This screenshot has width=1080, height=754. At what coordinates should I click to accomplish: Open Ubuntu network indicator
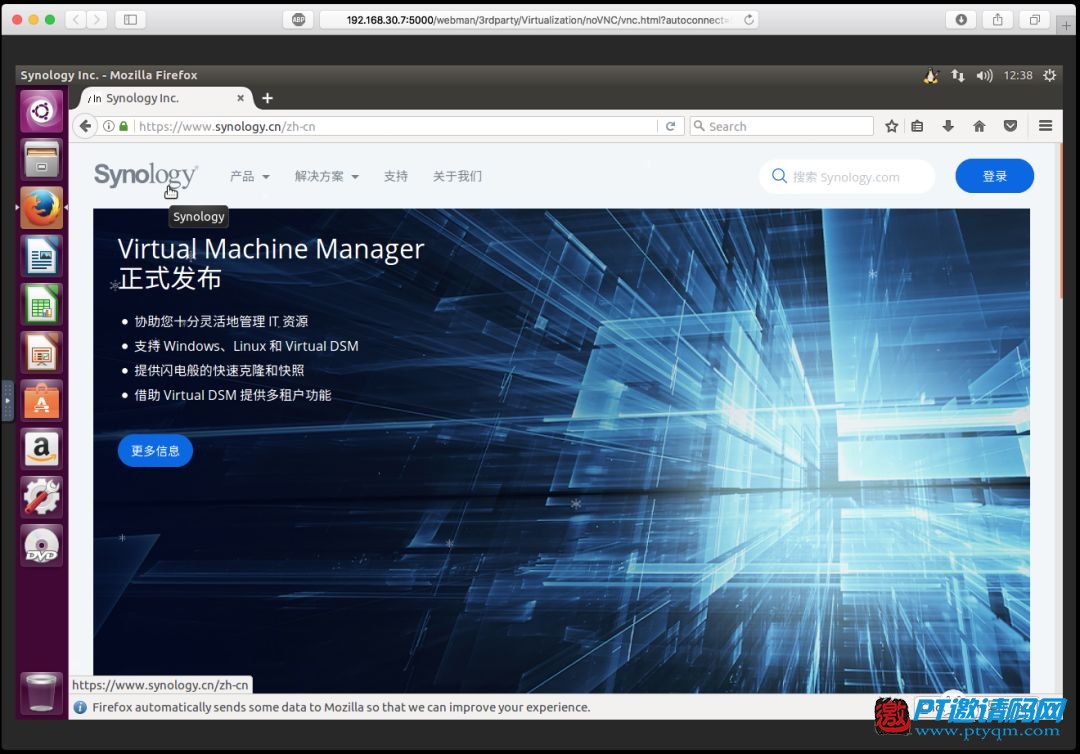(x=957, y=75)
